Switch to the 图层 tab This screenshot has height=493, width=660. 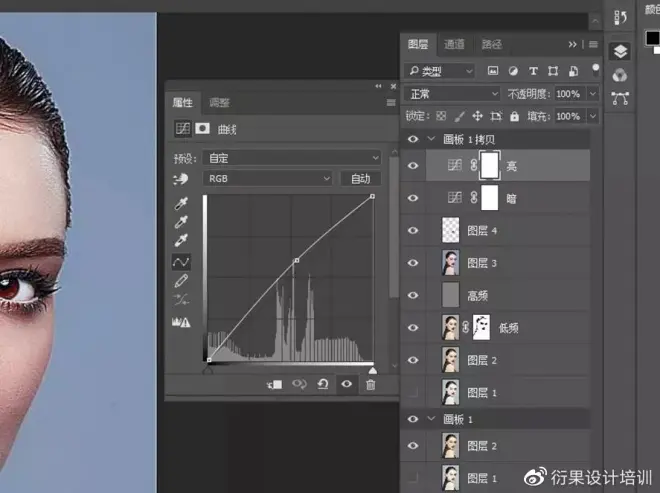(418, 44)
